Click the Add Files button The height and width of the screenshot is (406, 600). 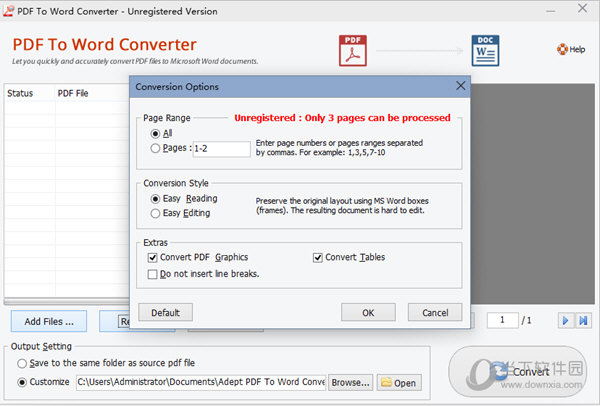click(x=49, y=321)
